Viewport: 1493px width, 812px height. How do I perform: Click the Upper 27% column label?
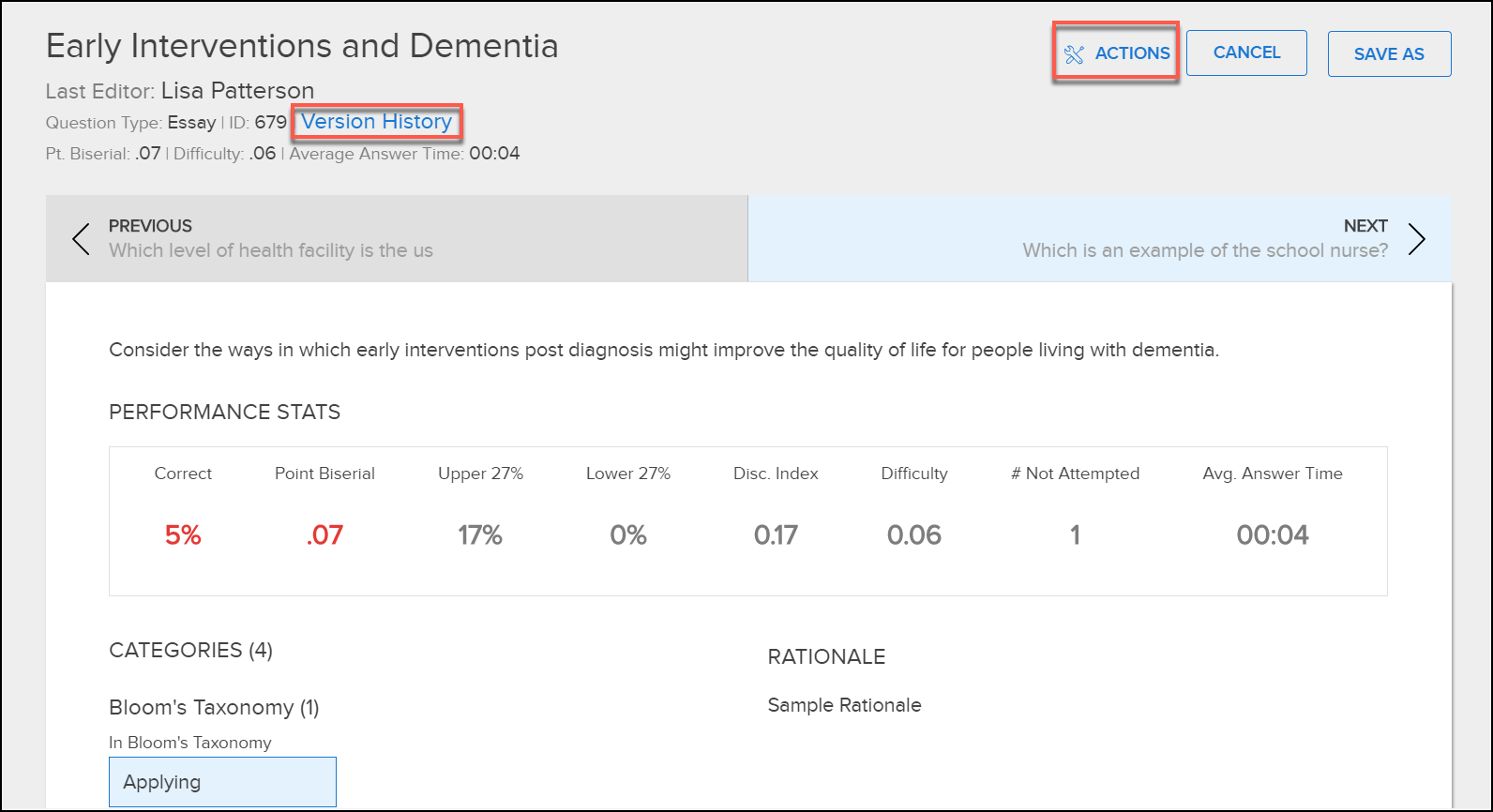[480, 474]
